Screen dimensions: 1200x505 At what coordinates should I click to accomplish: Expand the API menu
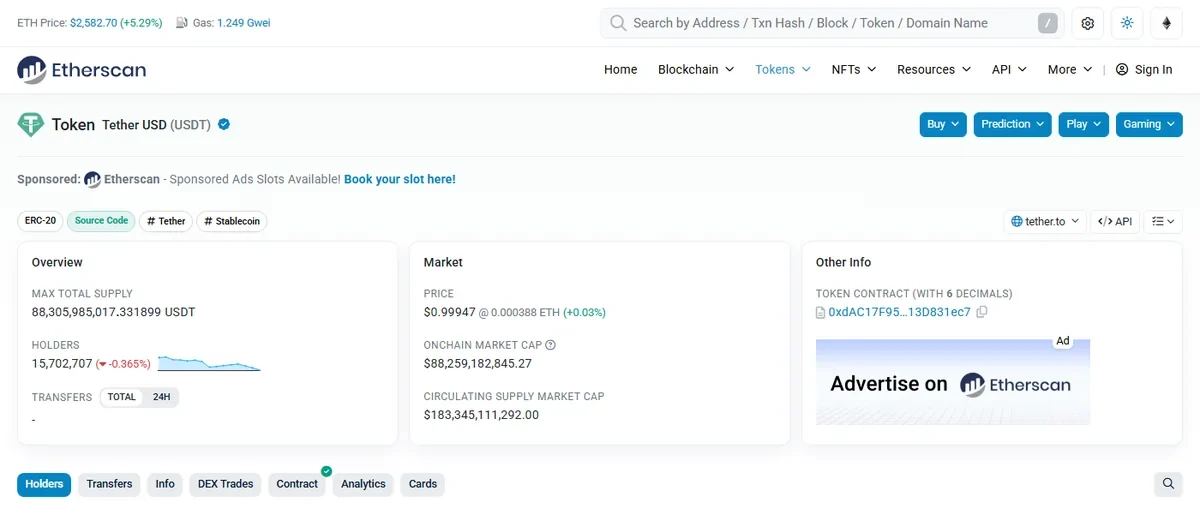pyautogui.click(x=1009, y=69)
